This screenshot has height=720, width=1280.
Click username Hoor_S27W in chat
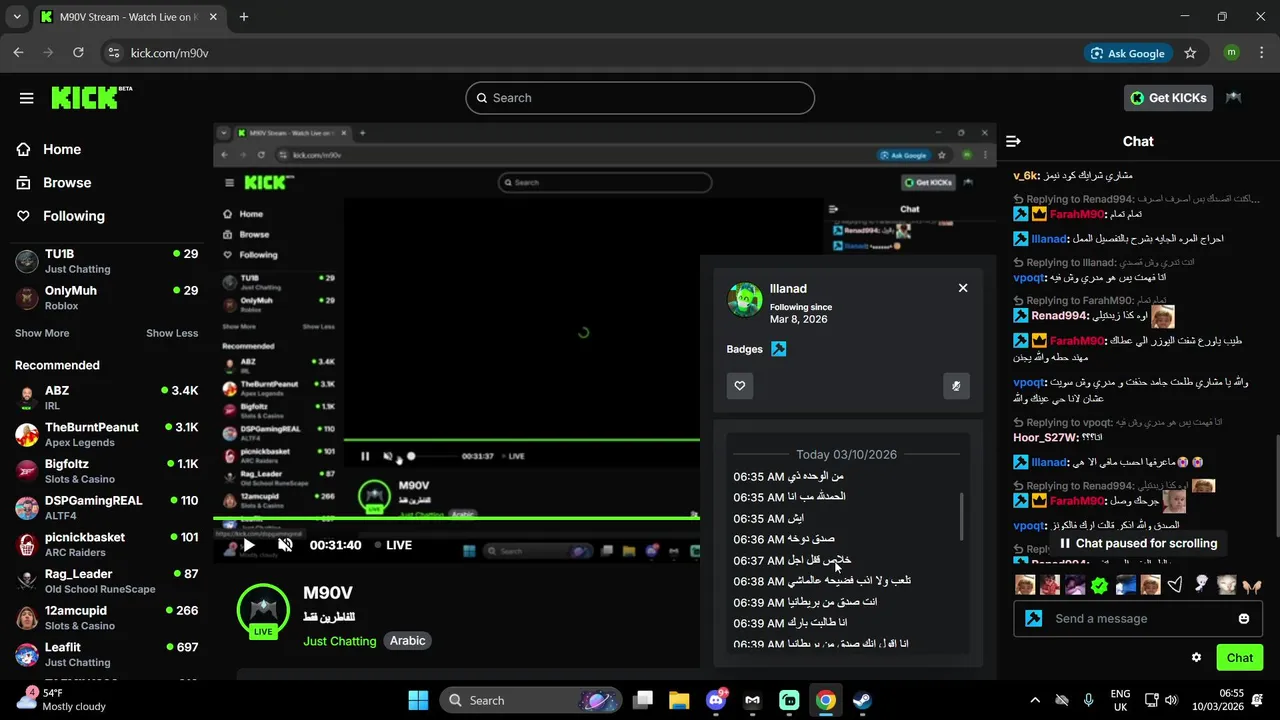coord(1045,438)
